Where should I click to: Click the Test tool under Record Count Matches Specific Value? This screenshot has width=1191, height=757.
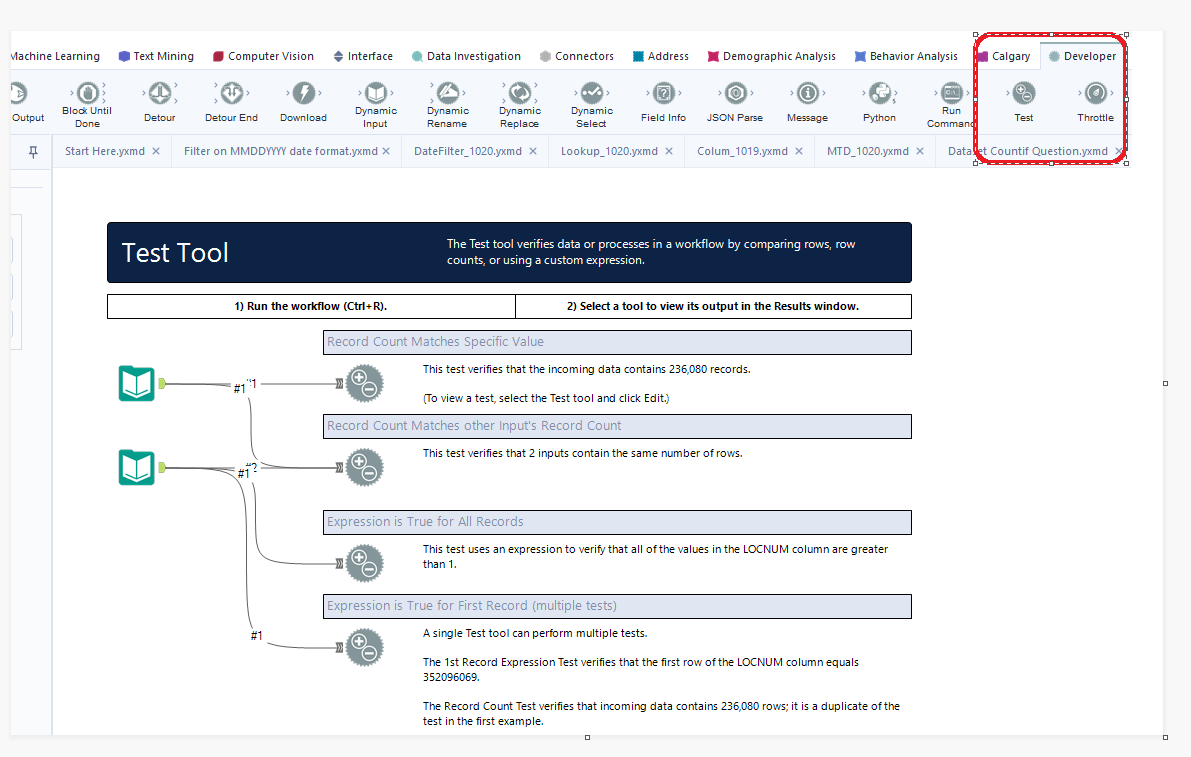(x=364, y=382)
